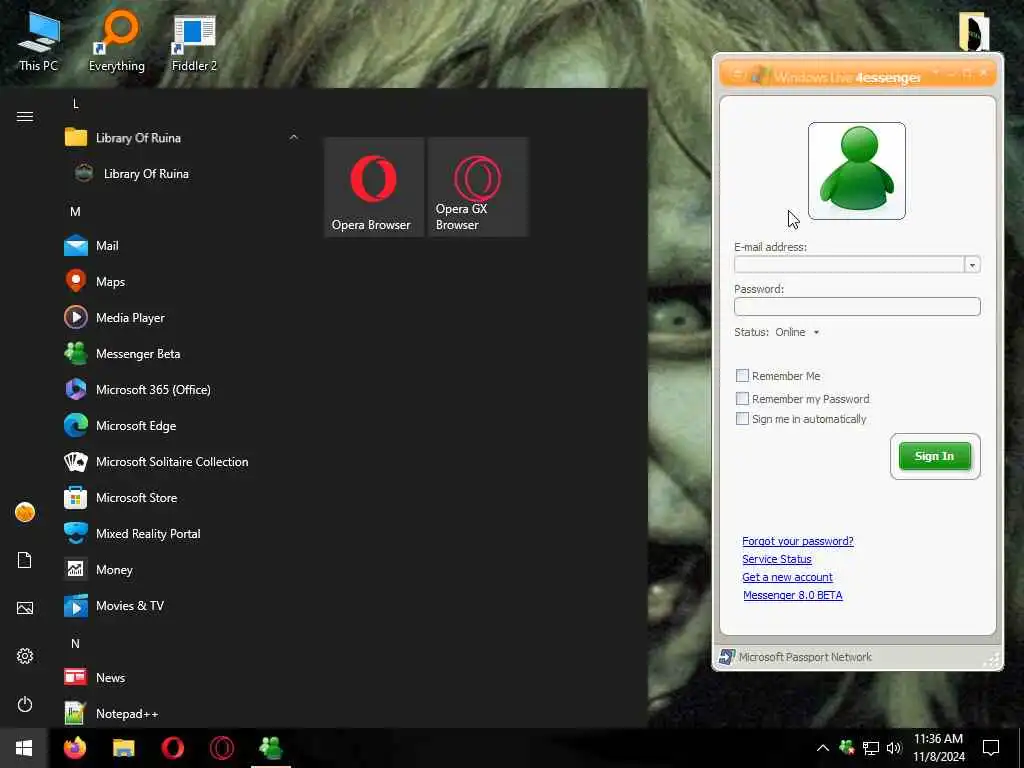The width and height of the screenshot is (1024, 768).
Task: Open Pictures from Start sidebar
Action: click(x=25, y=608)
